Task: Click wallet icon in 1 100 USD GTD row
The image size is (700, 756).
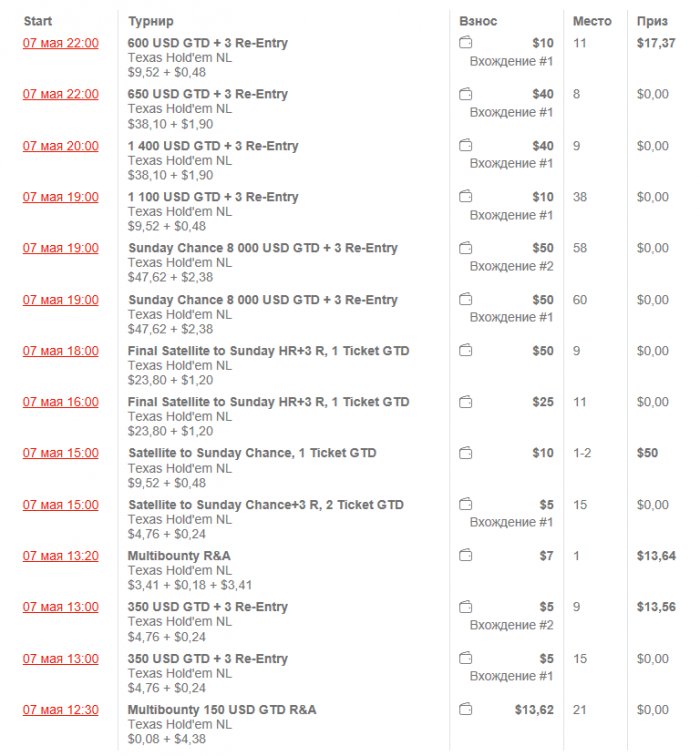Action: [465, 197]
